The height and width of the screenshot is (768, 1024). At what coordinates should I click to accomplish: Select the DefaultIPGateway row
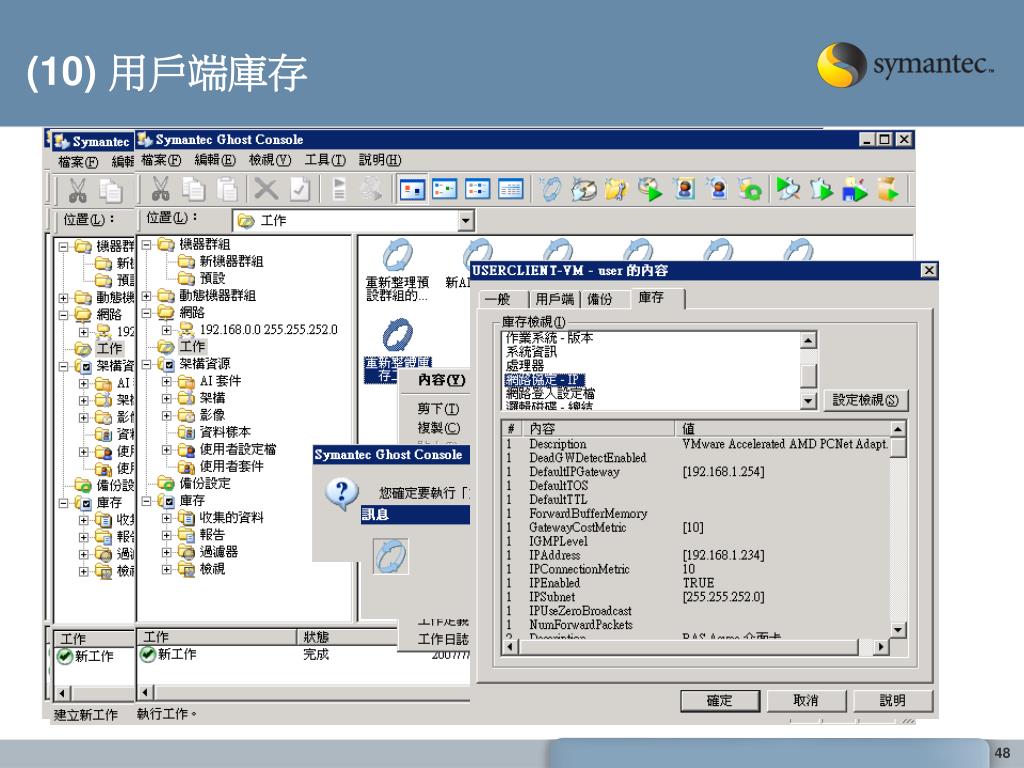click(696, 472)
